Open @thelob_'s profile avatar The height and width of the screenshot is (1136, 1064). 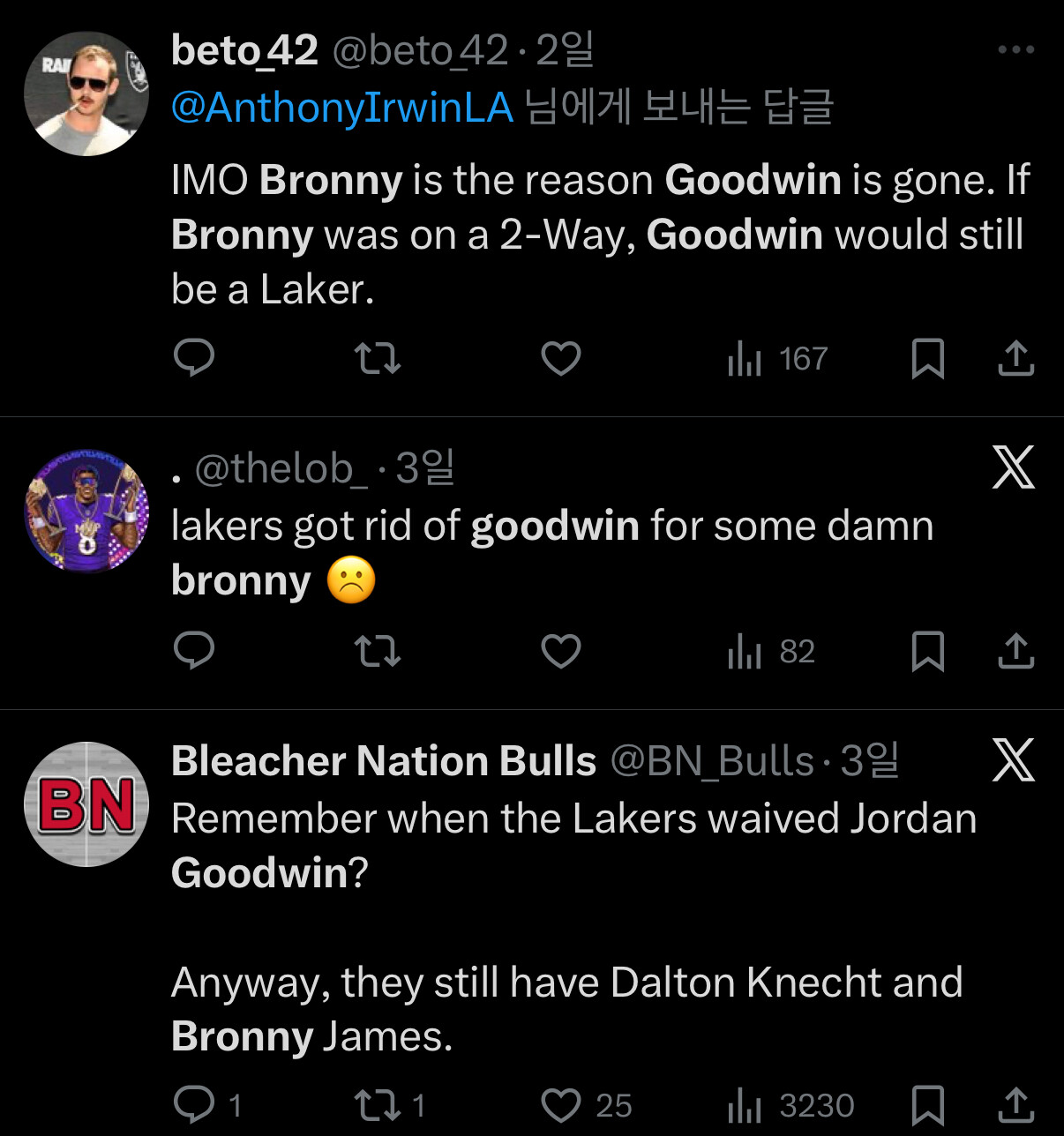coord(86,511)
